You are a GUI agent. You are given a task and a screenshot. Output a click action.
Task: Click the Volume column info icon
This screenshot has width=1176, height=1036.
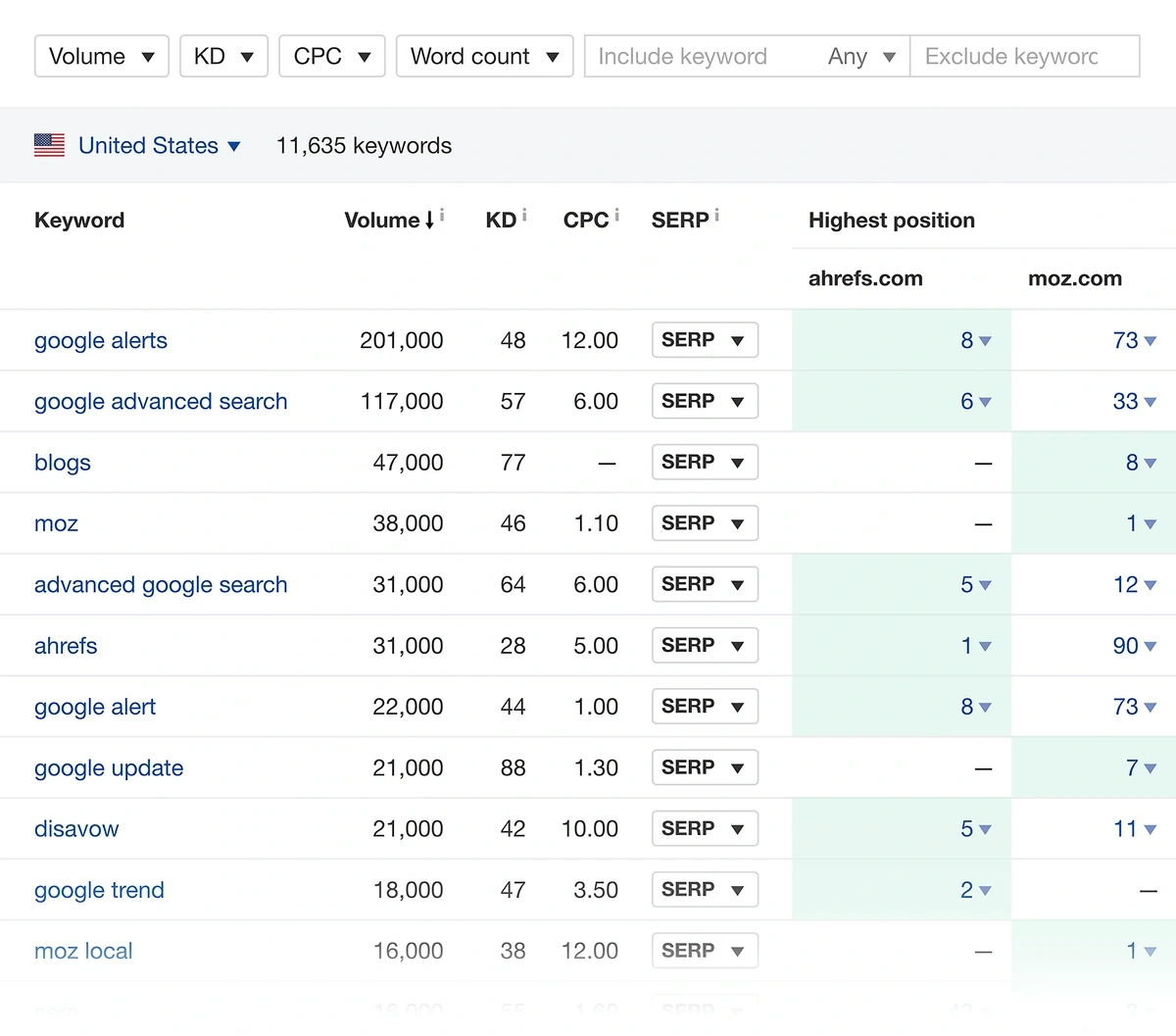(x=442, y=214)
